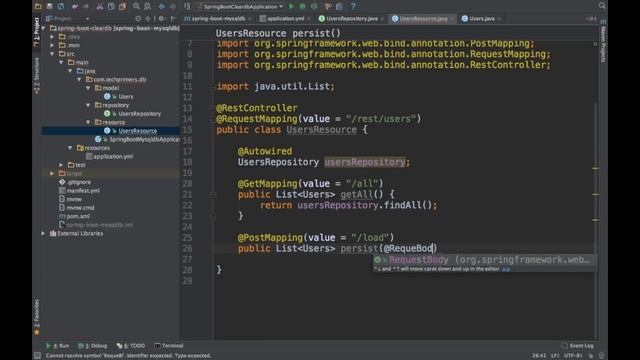Click the 26:41 caret position in status bar
The image size is (640, 360).
[539, 356]
